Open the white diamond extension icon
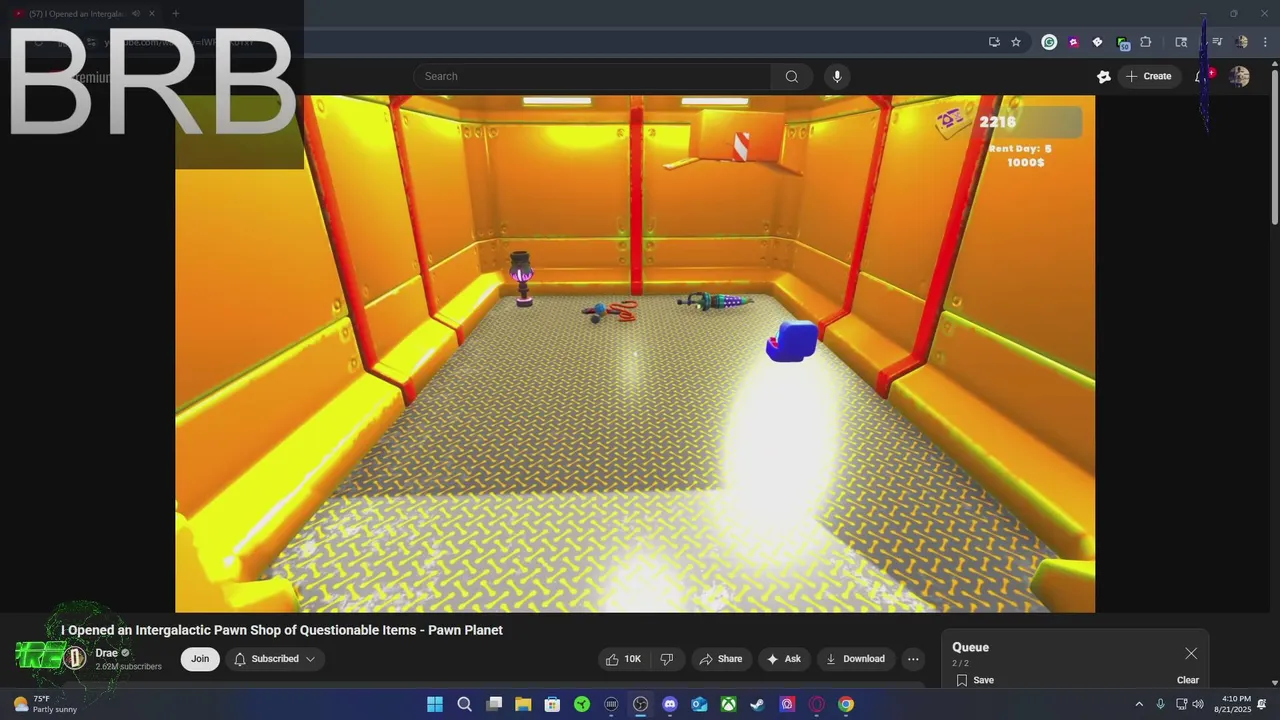This screenshot has width=1280, height=720. (x=1097, y=42)
